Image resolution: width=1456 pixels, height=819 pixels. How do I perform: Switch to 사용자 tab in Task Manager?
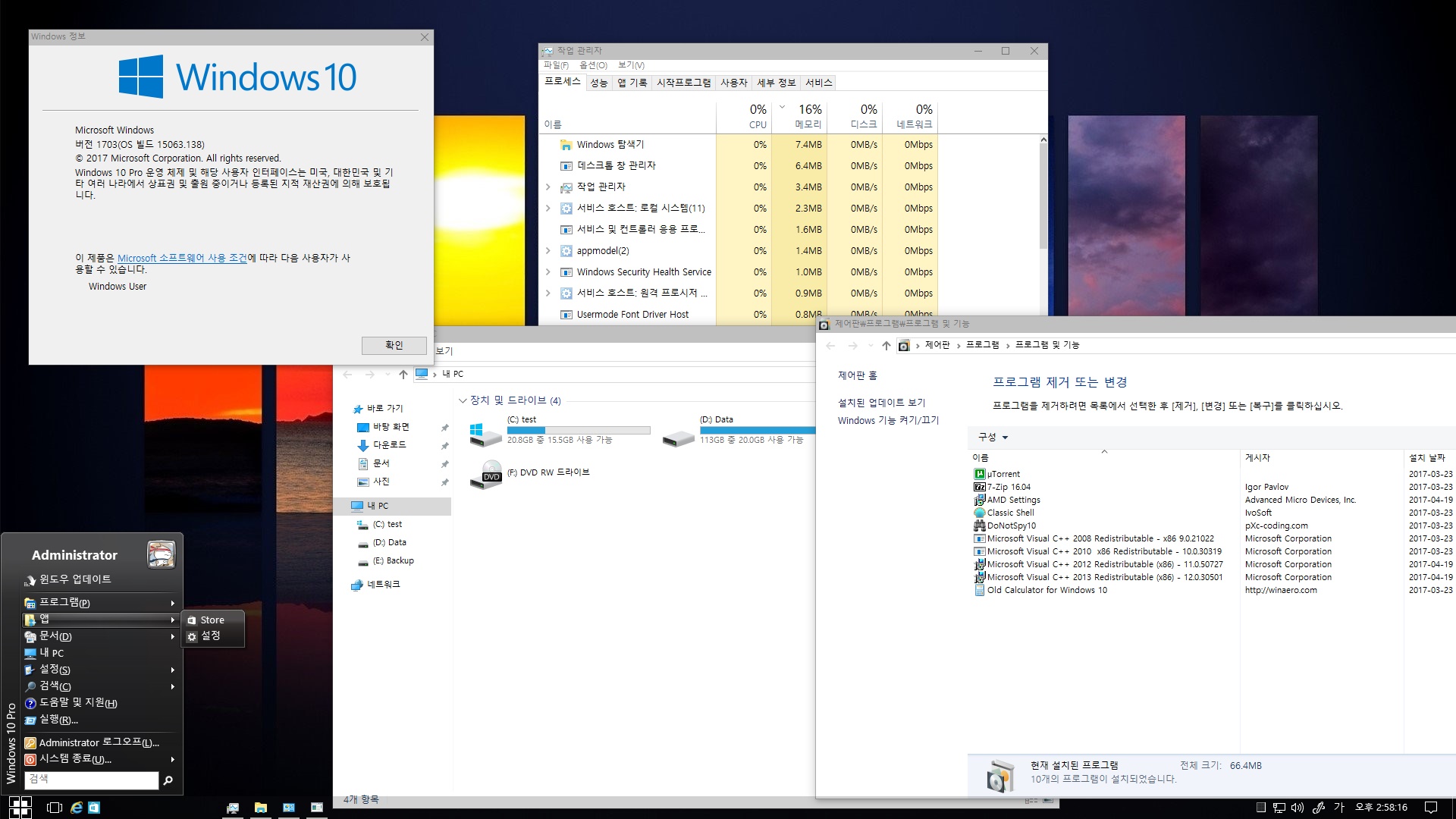tap(733, 83)
